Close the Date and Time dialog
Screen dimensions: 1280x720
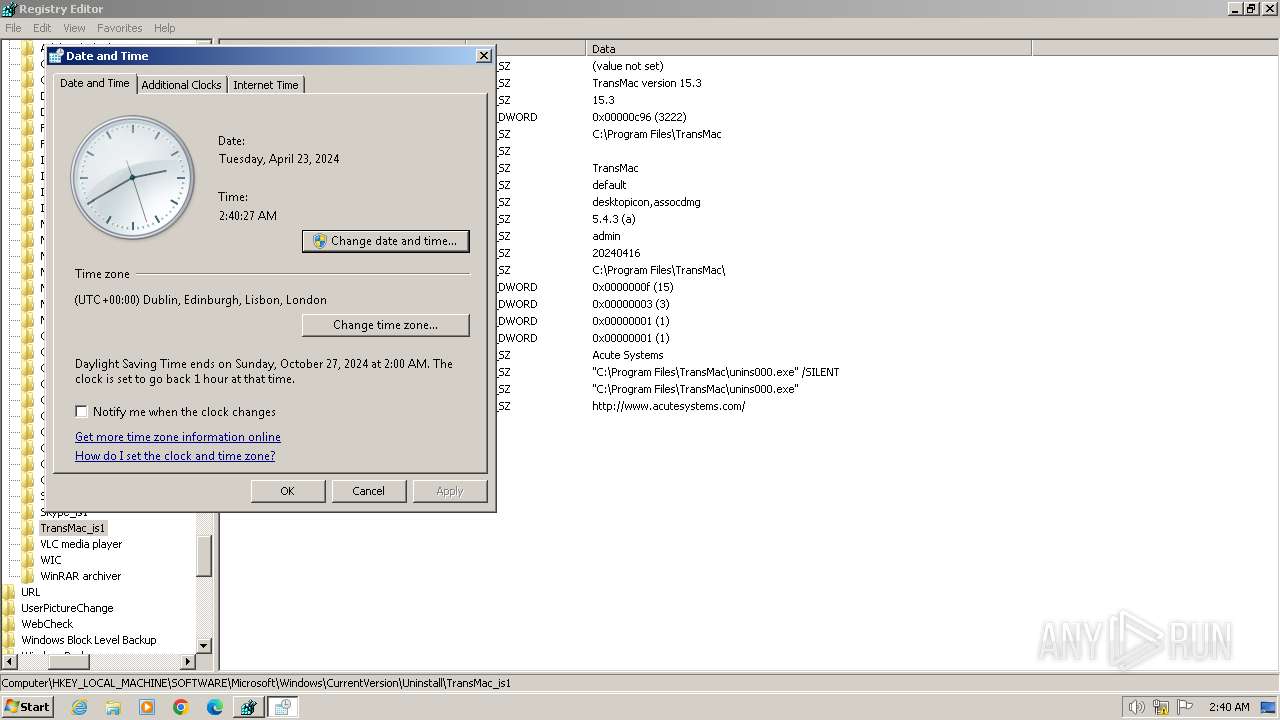[x=483, y=56]
